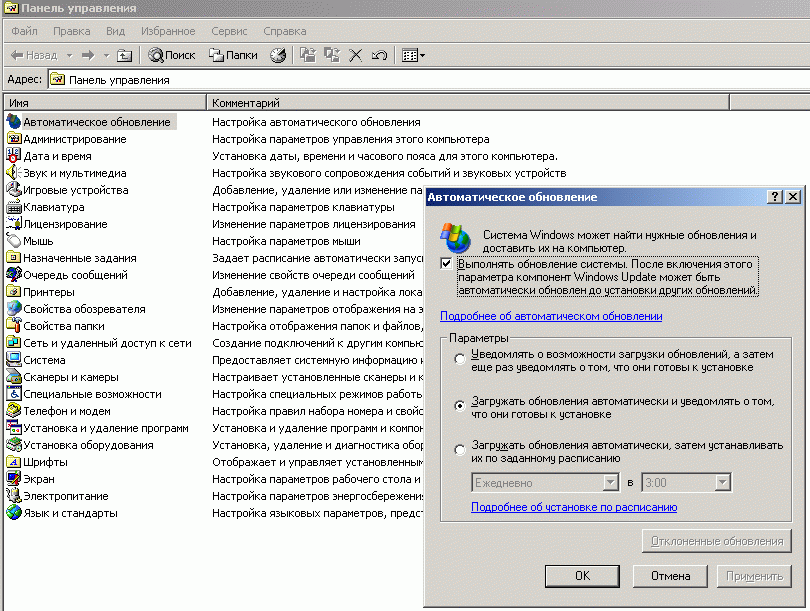The image size is (810, 611).
Task: Expand the Forward history dropdown arrow
Action: click(106, 55)
